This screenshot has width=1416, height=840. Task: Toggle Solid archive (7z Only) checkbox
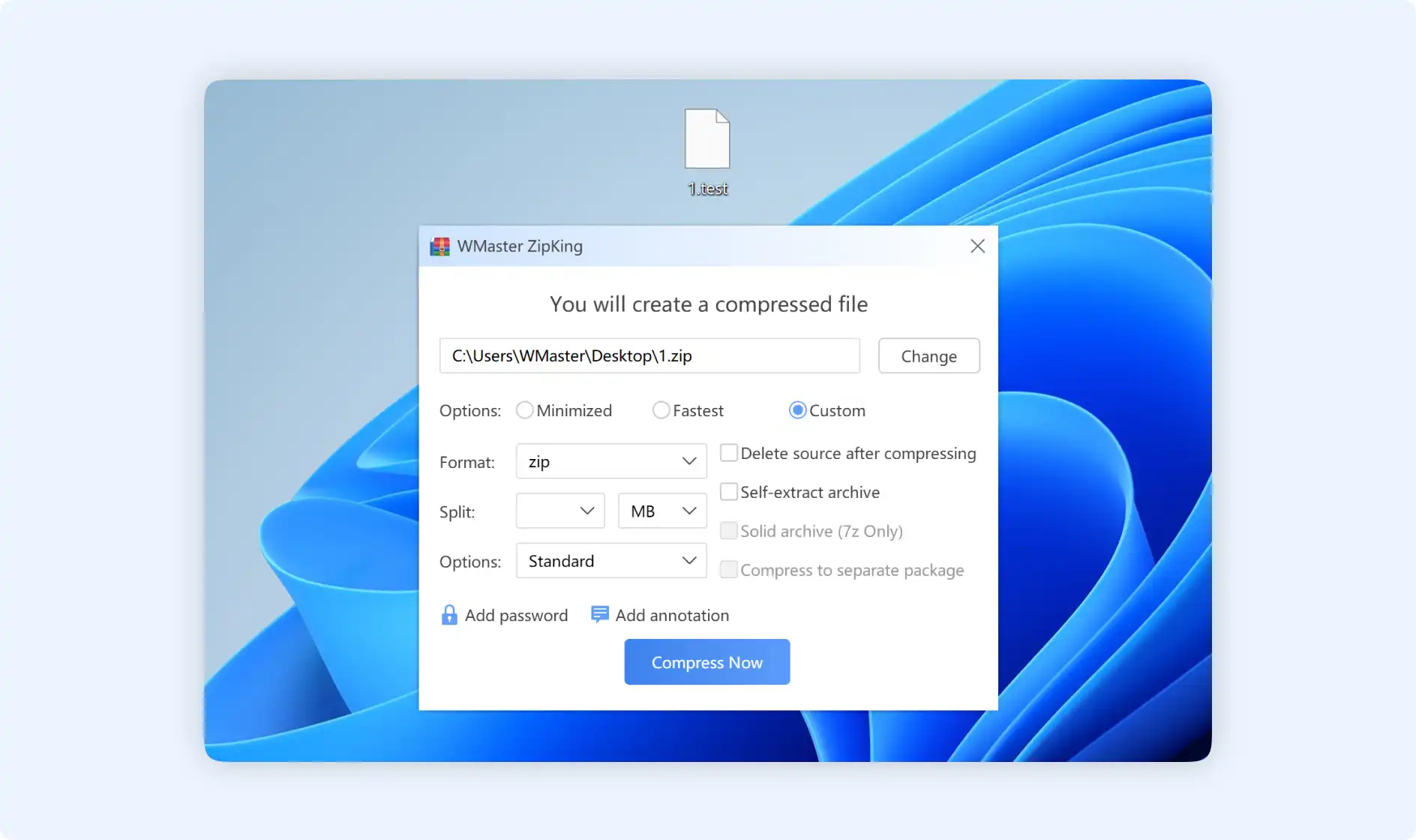(x=728, y=531)
